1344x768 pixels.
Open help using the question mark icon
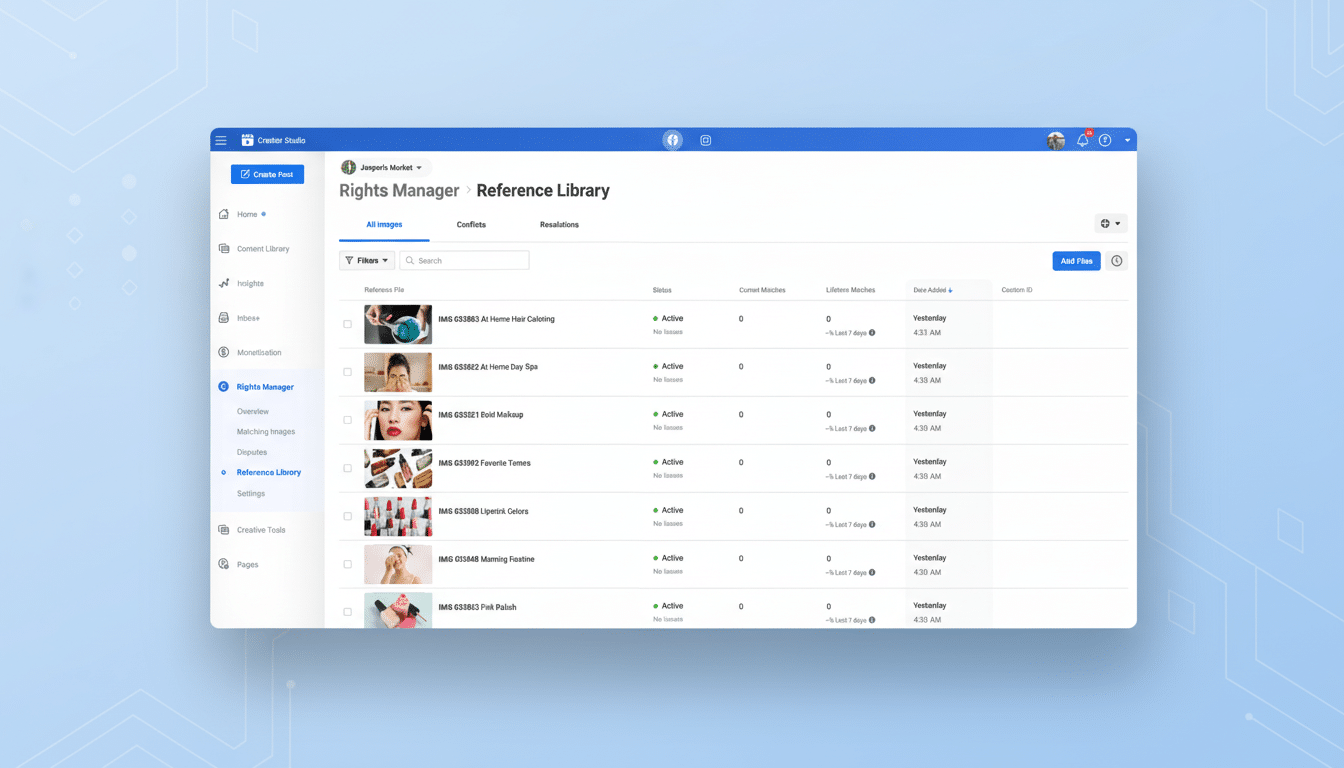(1105, 140)
